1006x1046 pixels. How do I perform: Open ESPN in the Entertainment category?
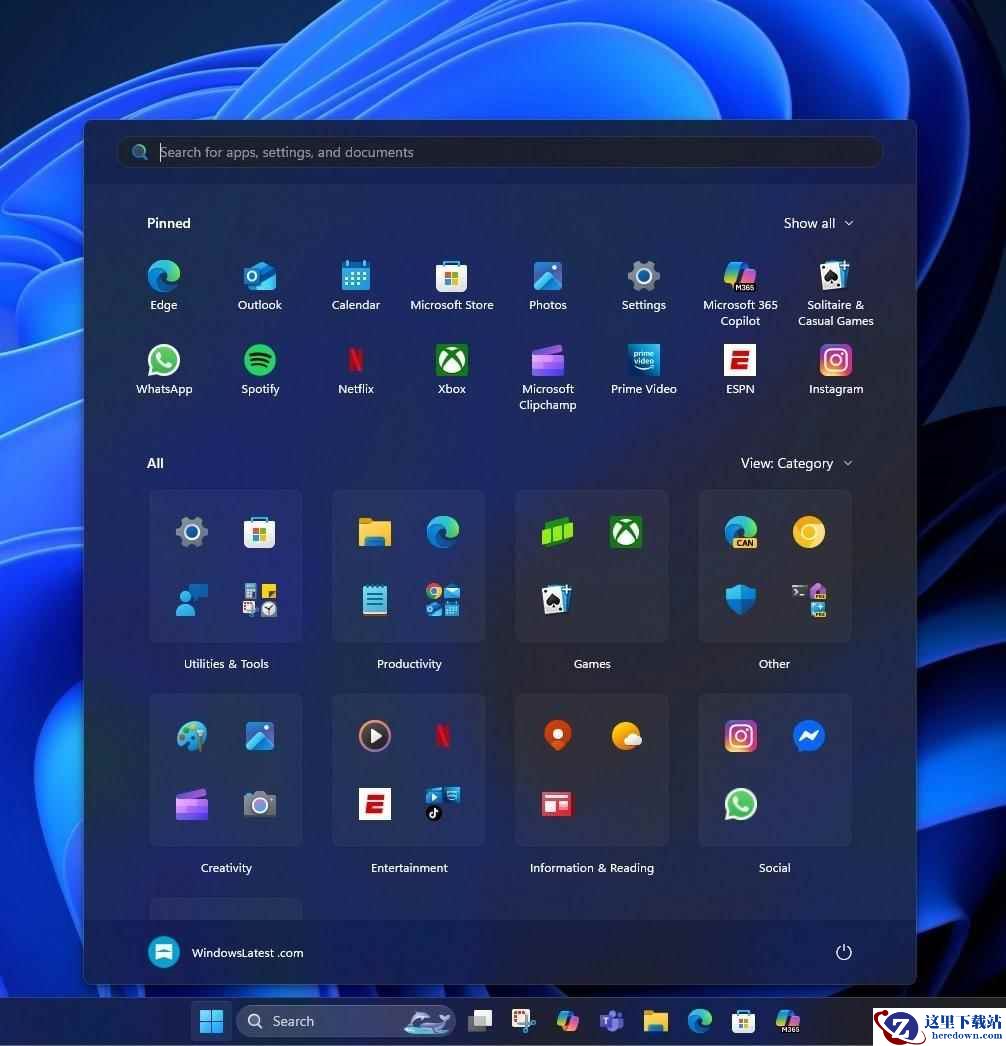(374, 805)
